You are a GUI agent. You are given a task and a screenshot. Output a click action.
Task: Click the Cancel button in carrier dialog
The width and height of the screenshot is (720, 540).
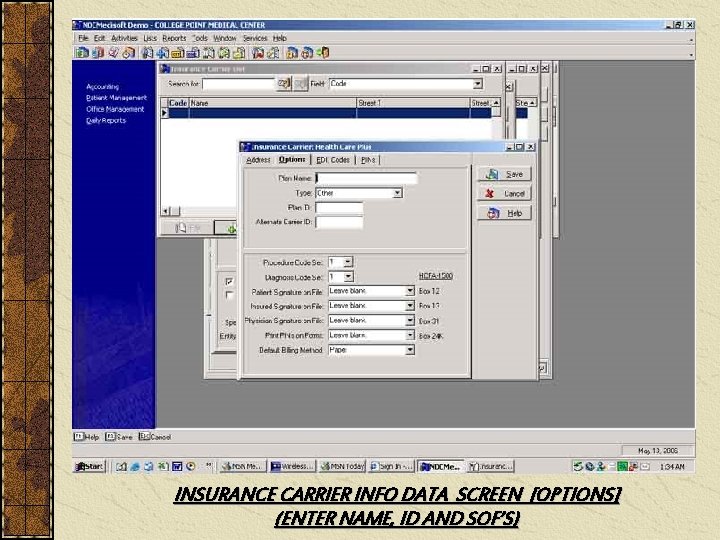click(504, 193)
